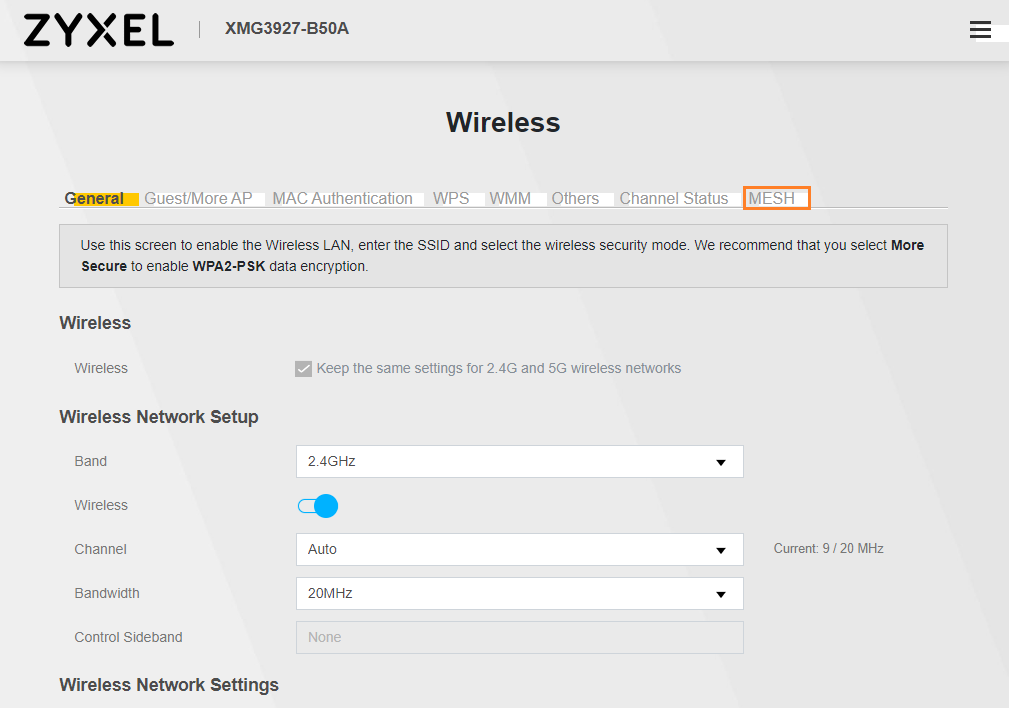
Task: Click the Wireless page heading
Action: pyautogui.click(x=503, y=122)
